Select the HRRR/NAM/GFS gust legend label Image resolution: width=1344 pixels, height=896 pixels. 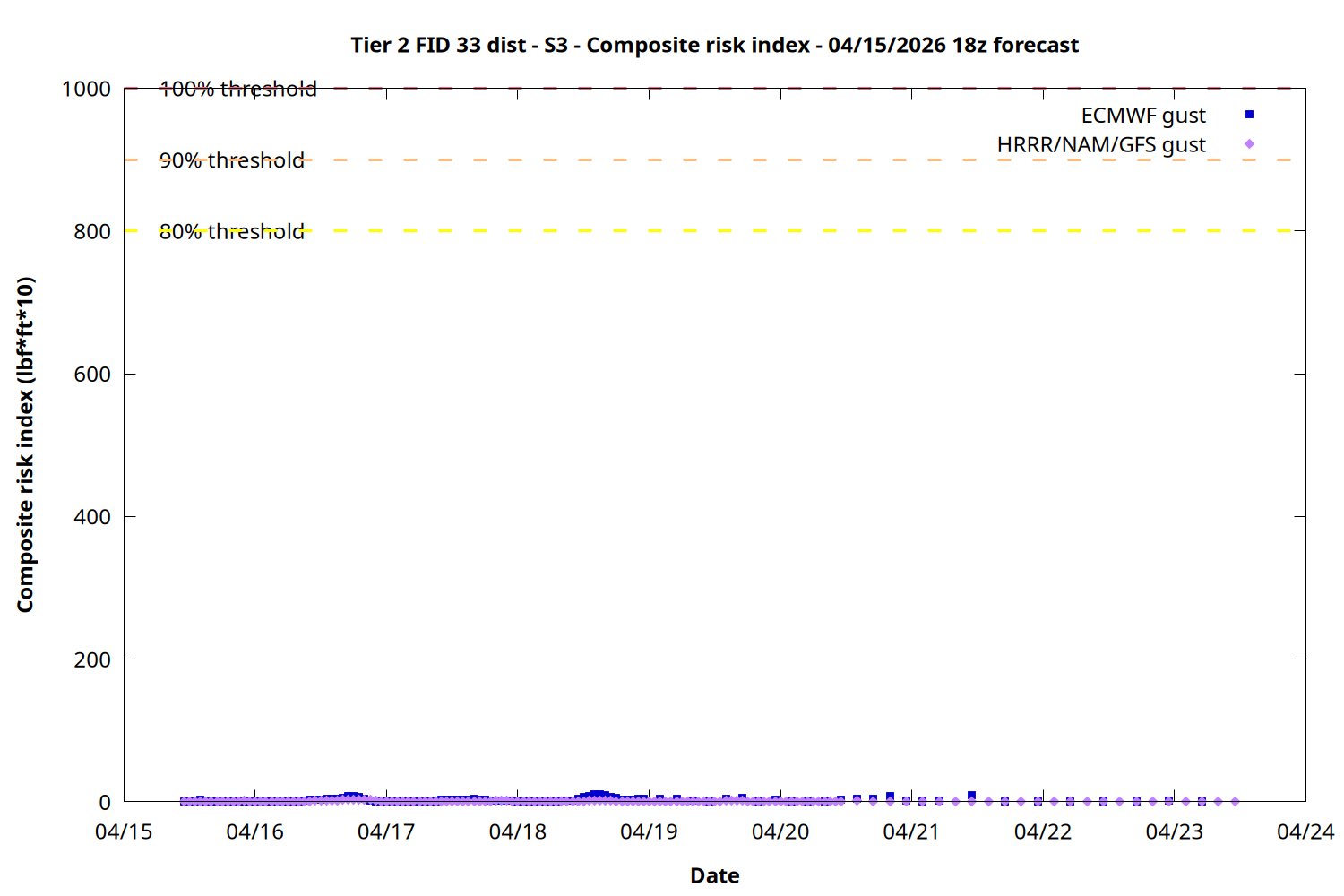(1101, 145)
